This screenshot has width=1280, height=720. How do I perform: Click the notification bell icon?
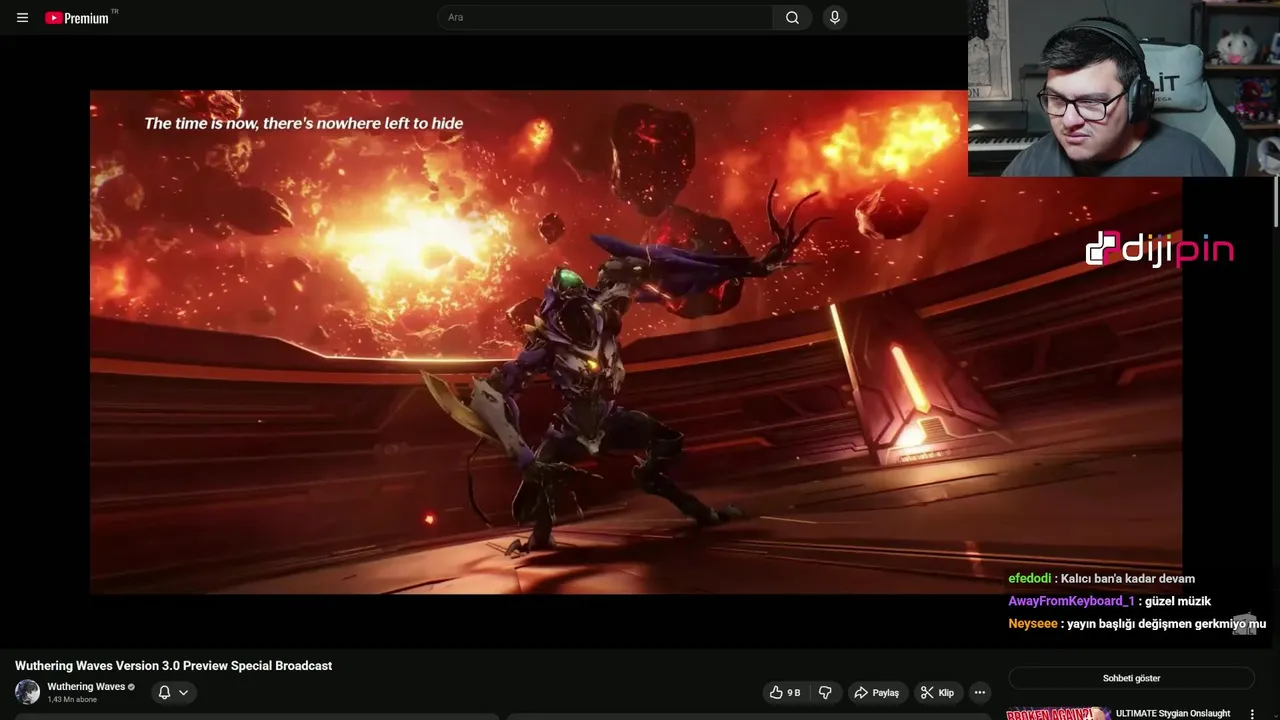tap(164, 692)
